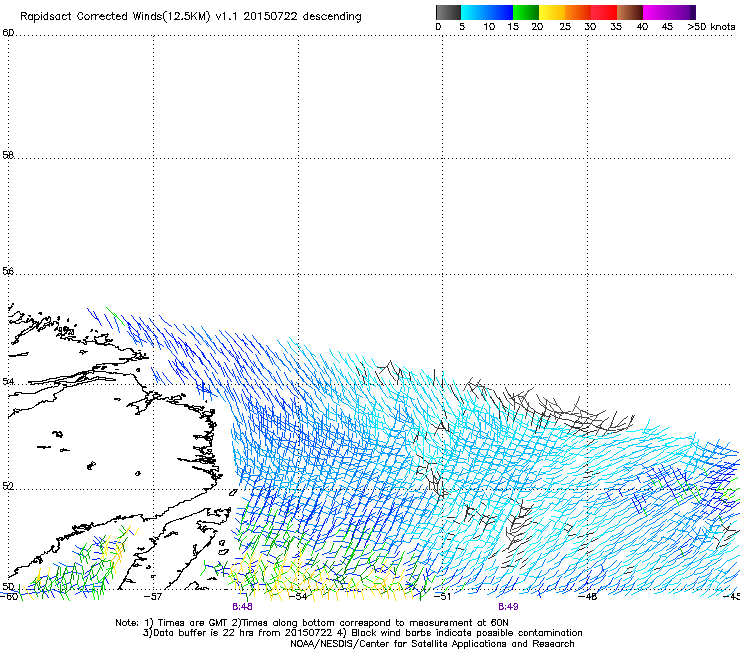Click the 'Data buffer is 22 hrs' note

tap(238, 633)
